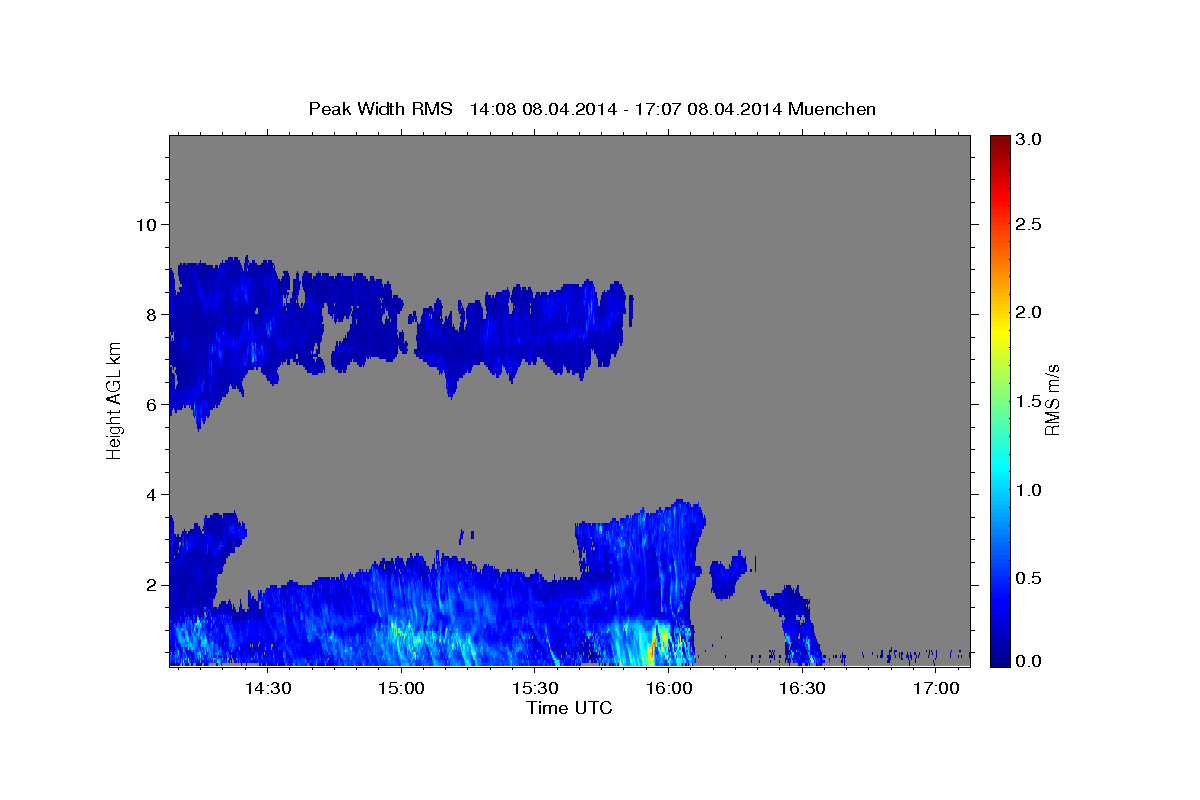This screenshot has height=800, width=1200.
Task: Click the '15:00' time tick label
Action: tap(401, 688)
